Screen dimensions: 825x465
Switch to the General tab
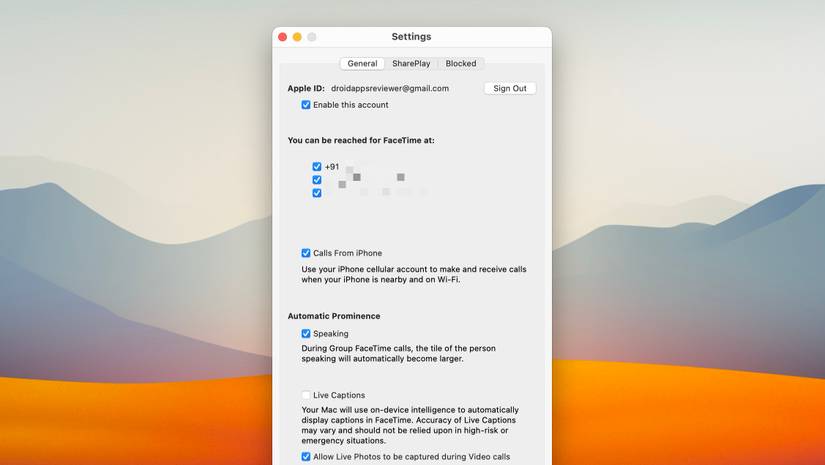pyautogui.click(x=362, y=64)
